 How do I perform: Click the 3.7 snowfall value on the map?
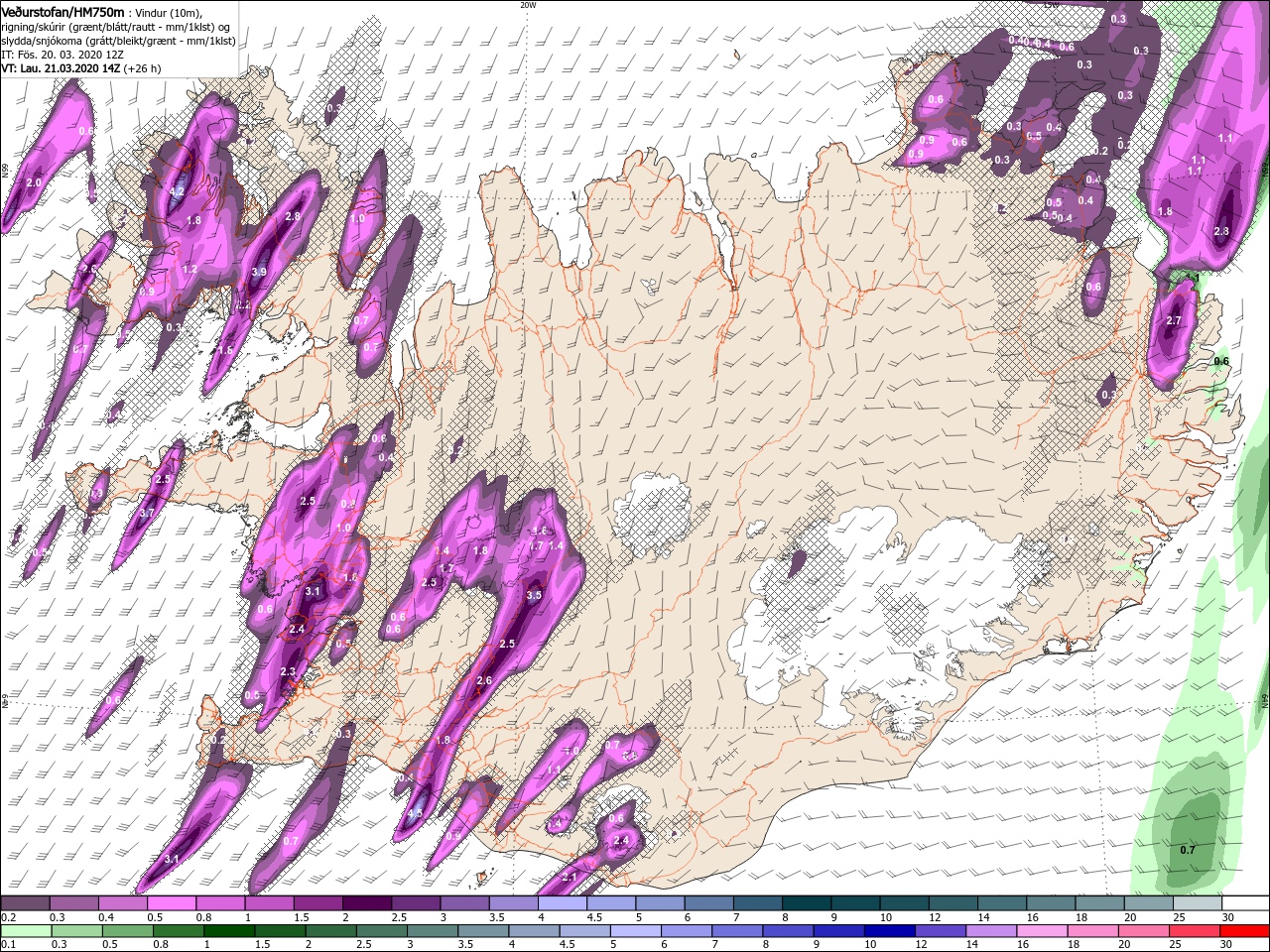148,513
